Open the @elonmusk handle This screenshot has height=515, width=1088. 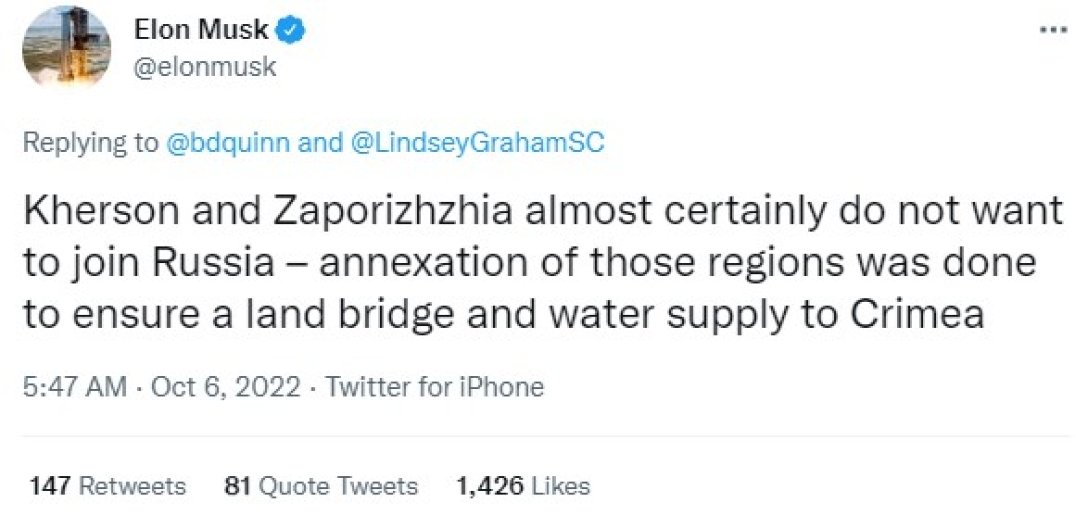pyautogui.click(x=205, y=67)
